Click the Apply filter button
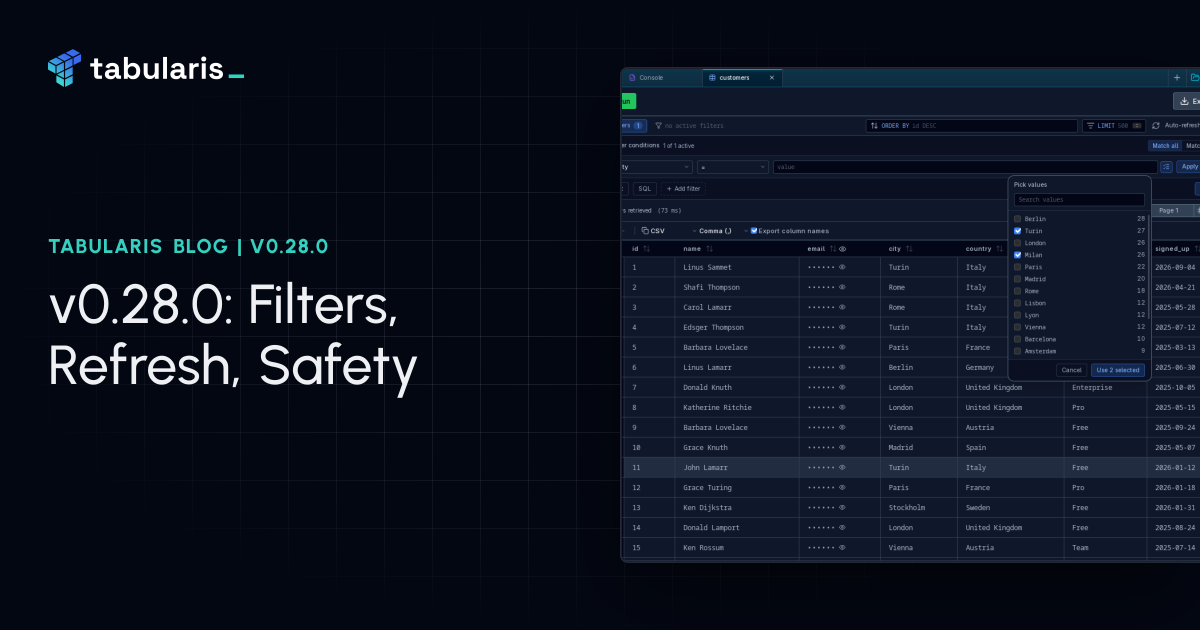This screenshot has height=630, width=1200. (1188, 167)
